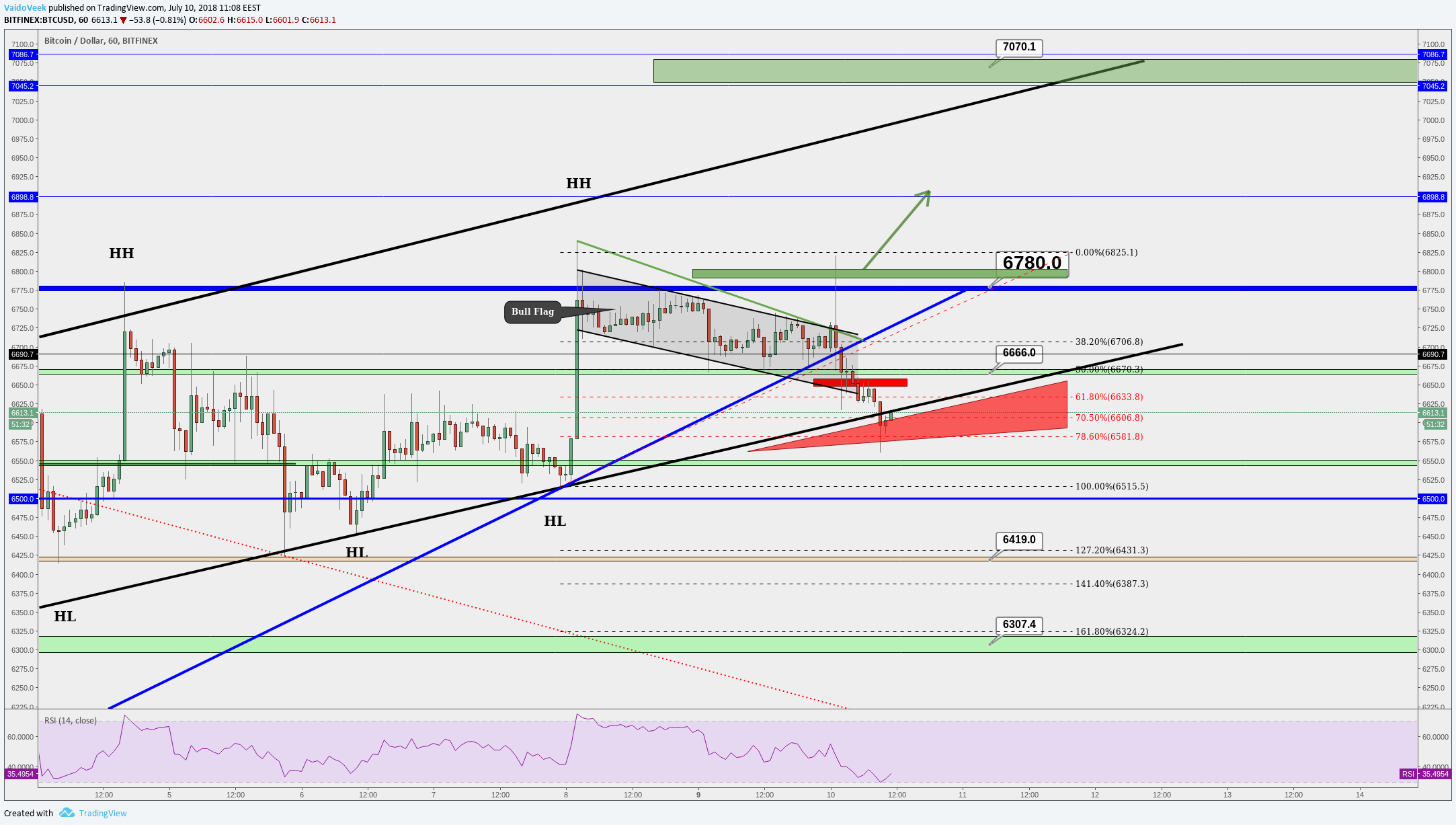Select the 141.40%(6387.3) Fibonacci label
The image size is (1456, 825).
[1112, 584]
